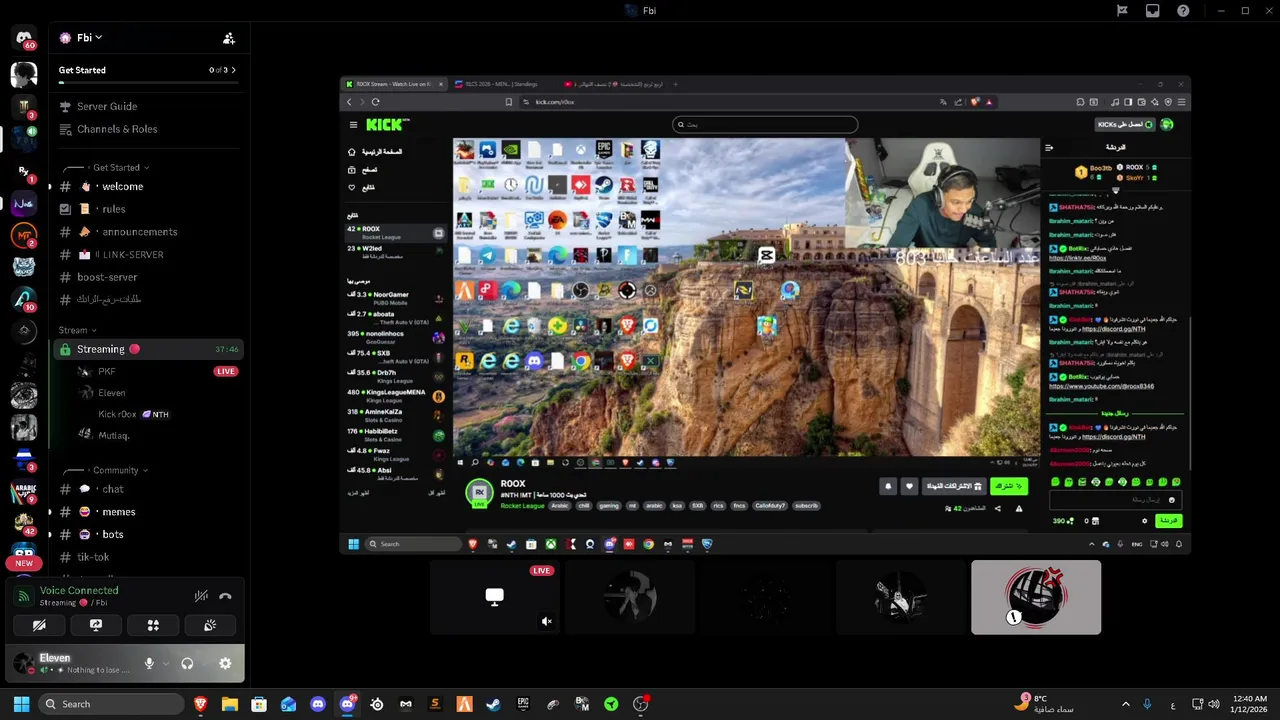Click the invite members icon beside Fbi
The width and height of the screenshot is (1280, 720).
pos(229,38)
